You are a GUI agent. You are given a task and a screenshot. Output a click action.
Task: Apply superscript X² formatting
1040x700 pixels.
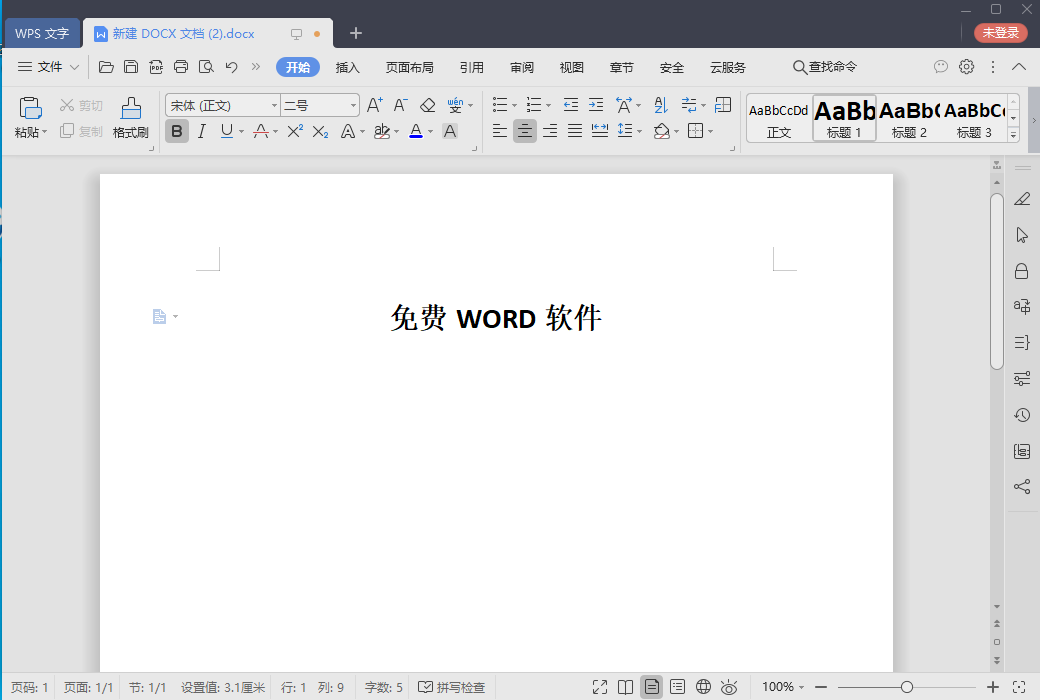(x=295, y=131)
